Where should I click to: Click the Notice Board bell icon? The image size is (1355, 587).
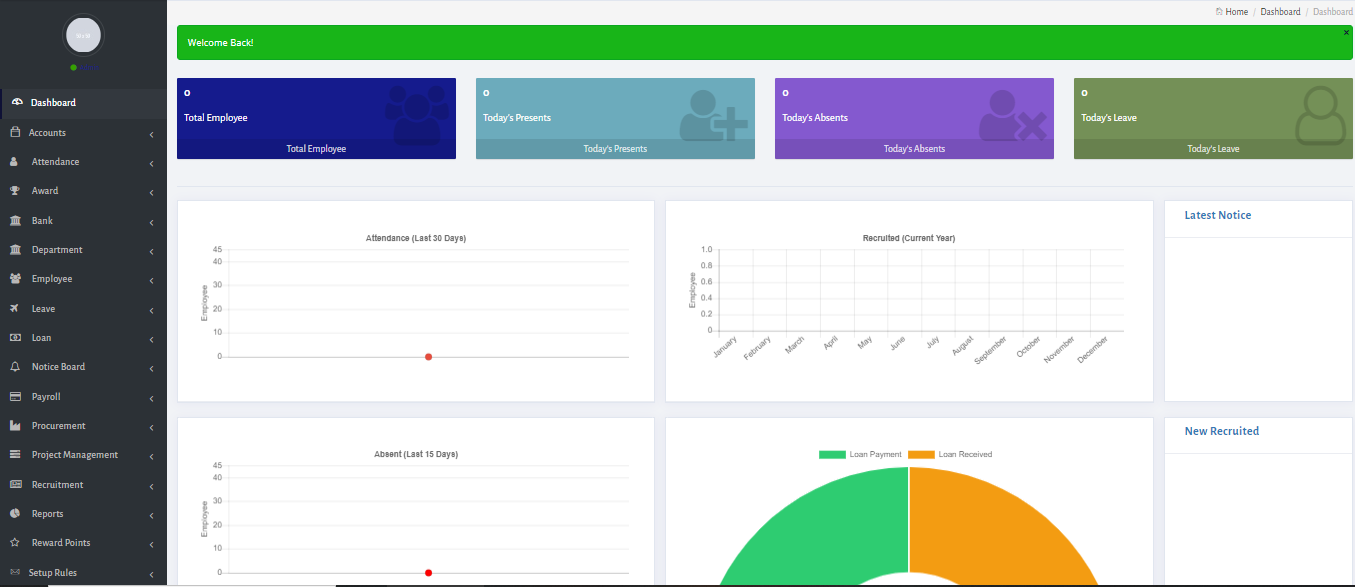[14, 367]
